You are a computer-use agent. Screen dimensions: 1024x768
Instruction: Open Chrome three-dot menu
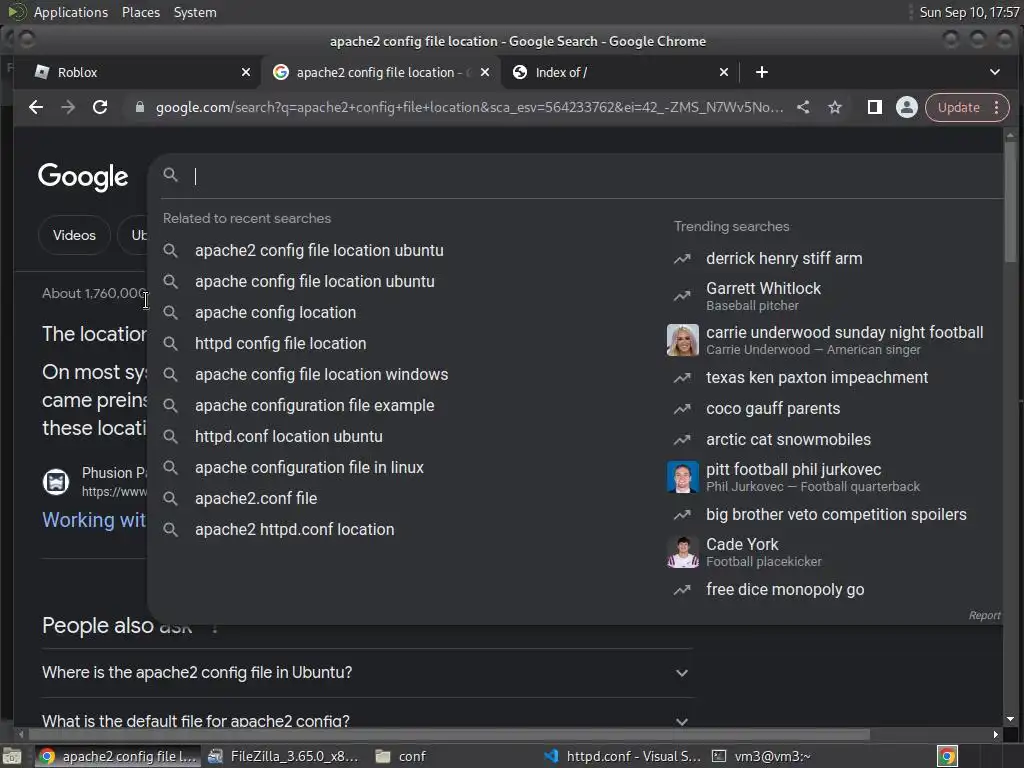pyautogui.click(x=997, y=107)
